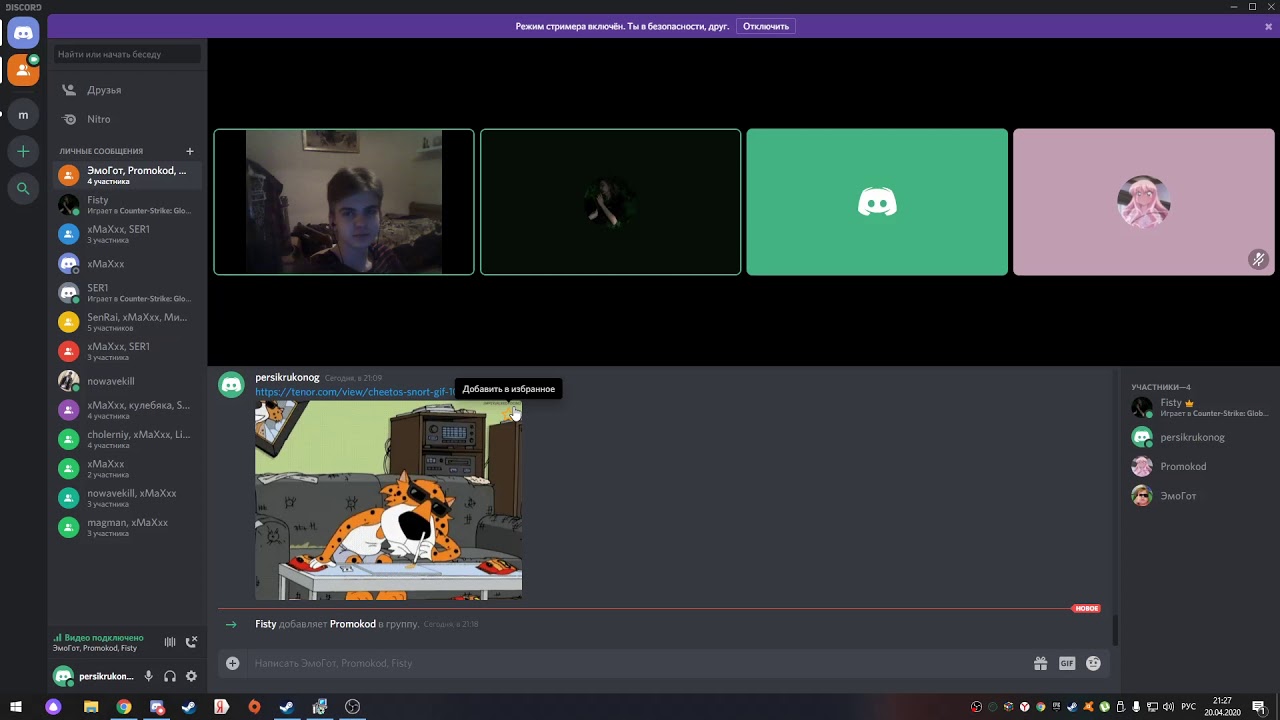Open the magman, xMaXxx group chat
Viewport: 1280px width, 720px height.
pyautogui.click(x=127, y=527)
